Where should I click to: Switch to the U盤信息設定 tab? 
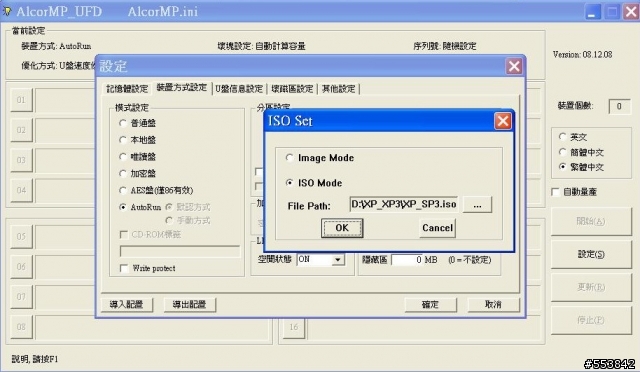coord(239,89)
